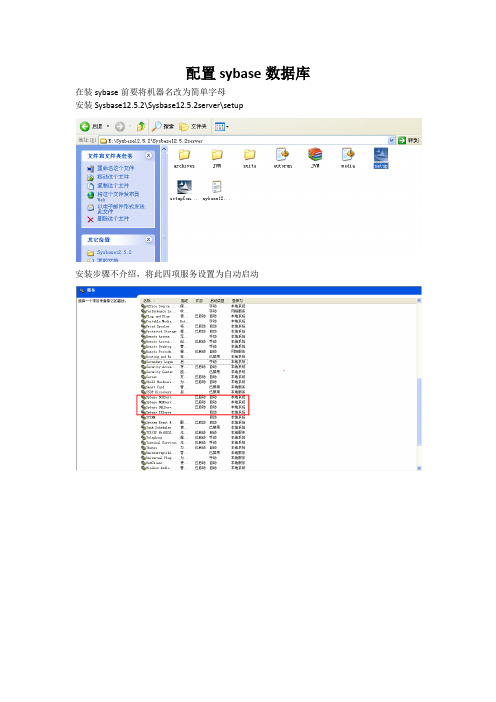This screenshot has height=702, width=496.
Task: Click the document title 配置 sybase 数据库
Action: 248,73
